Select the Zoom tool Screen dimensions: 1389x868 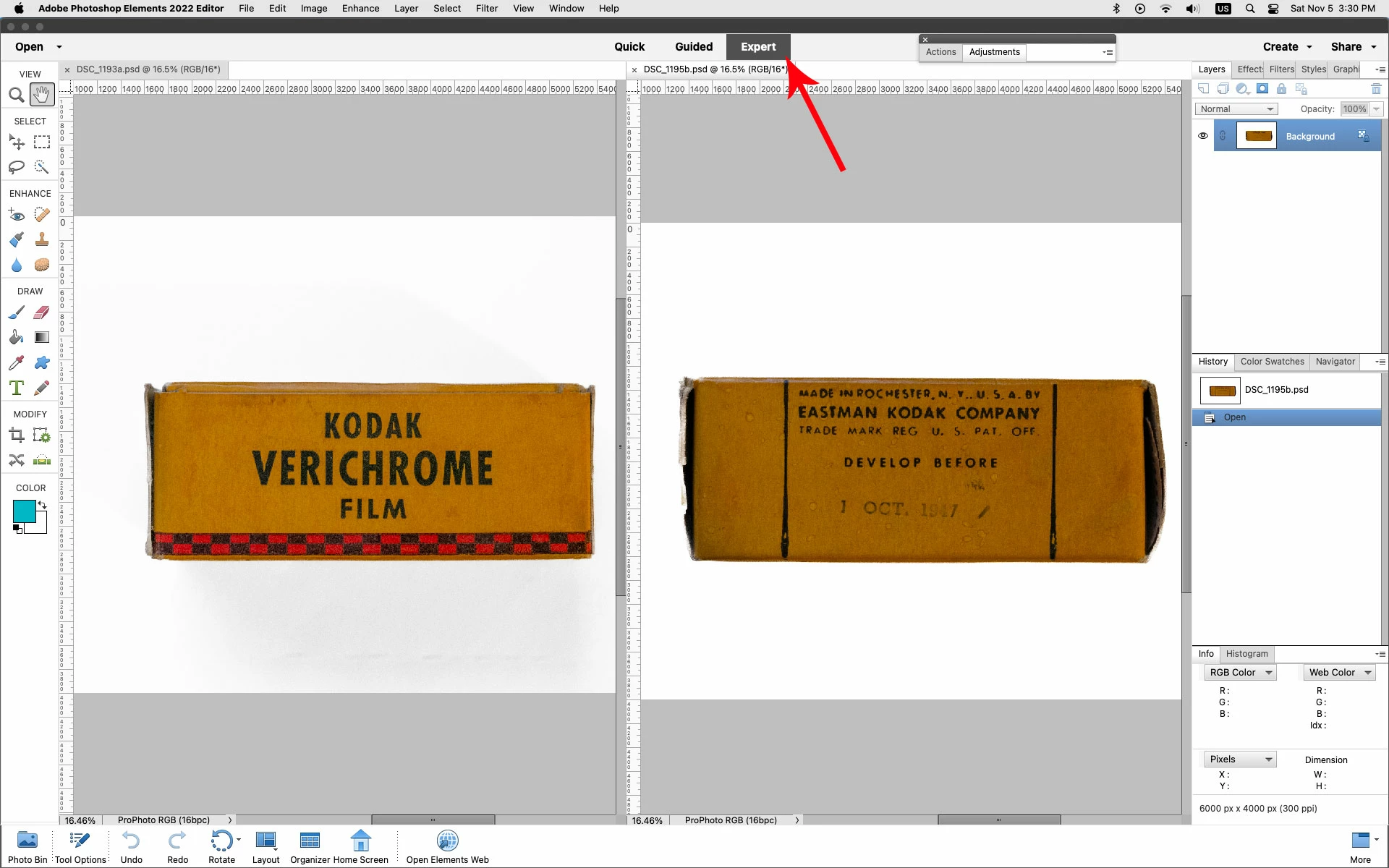click(16, 95)
